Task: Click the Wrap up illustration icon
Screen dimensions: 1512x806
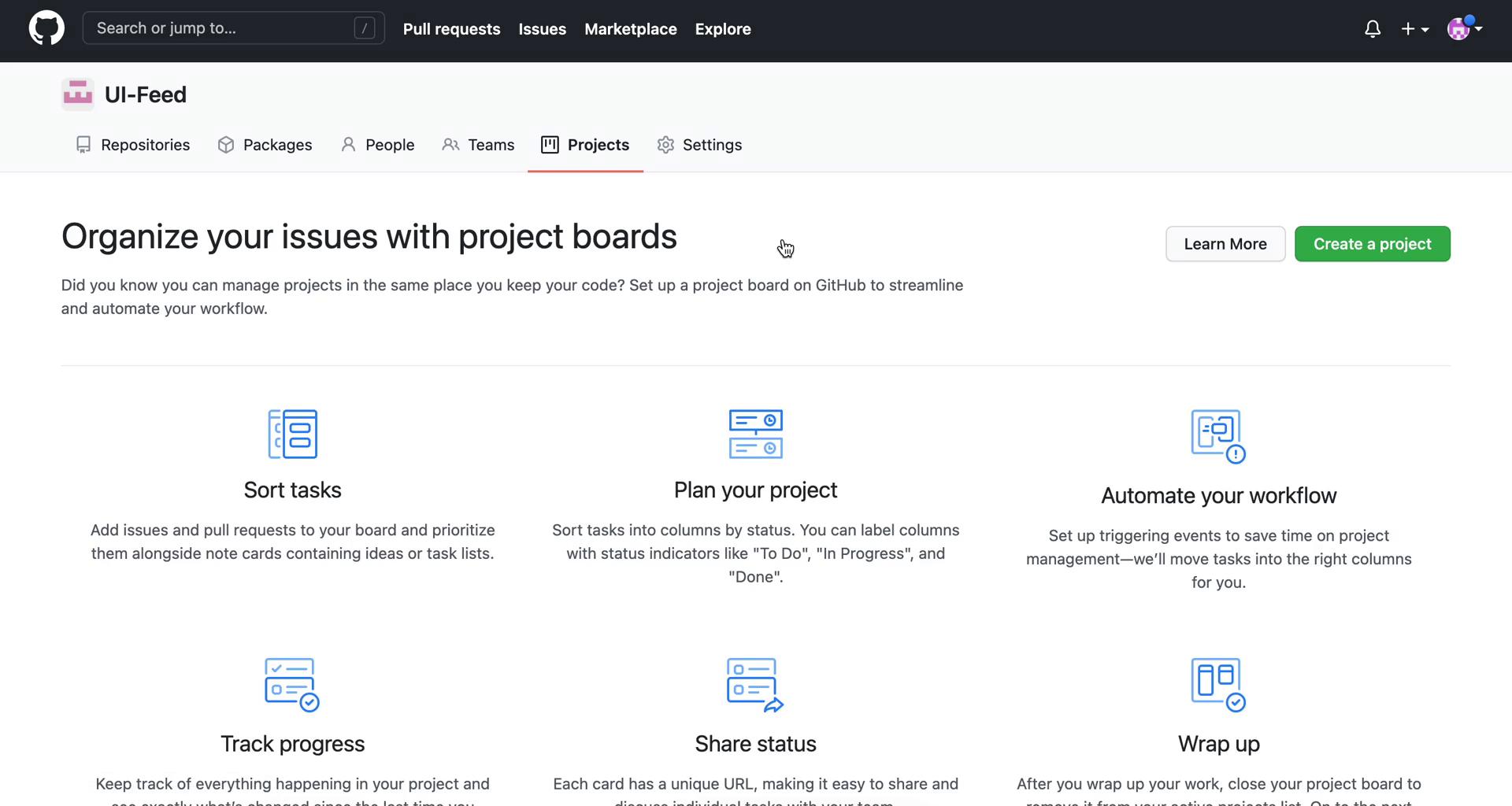Action: click(x=1218, y=685)
